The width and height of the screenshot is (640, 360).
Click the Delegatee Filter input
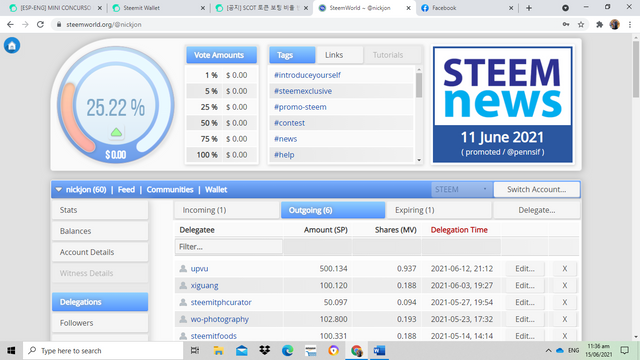(229, 247)
